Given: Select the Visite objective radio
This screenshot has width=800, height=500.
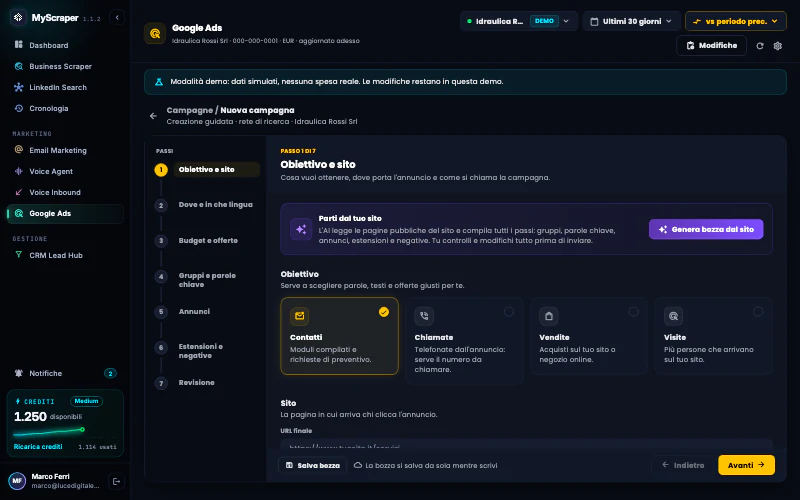Looking at the screenshot, I should tap(758, 312).
